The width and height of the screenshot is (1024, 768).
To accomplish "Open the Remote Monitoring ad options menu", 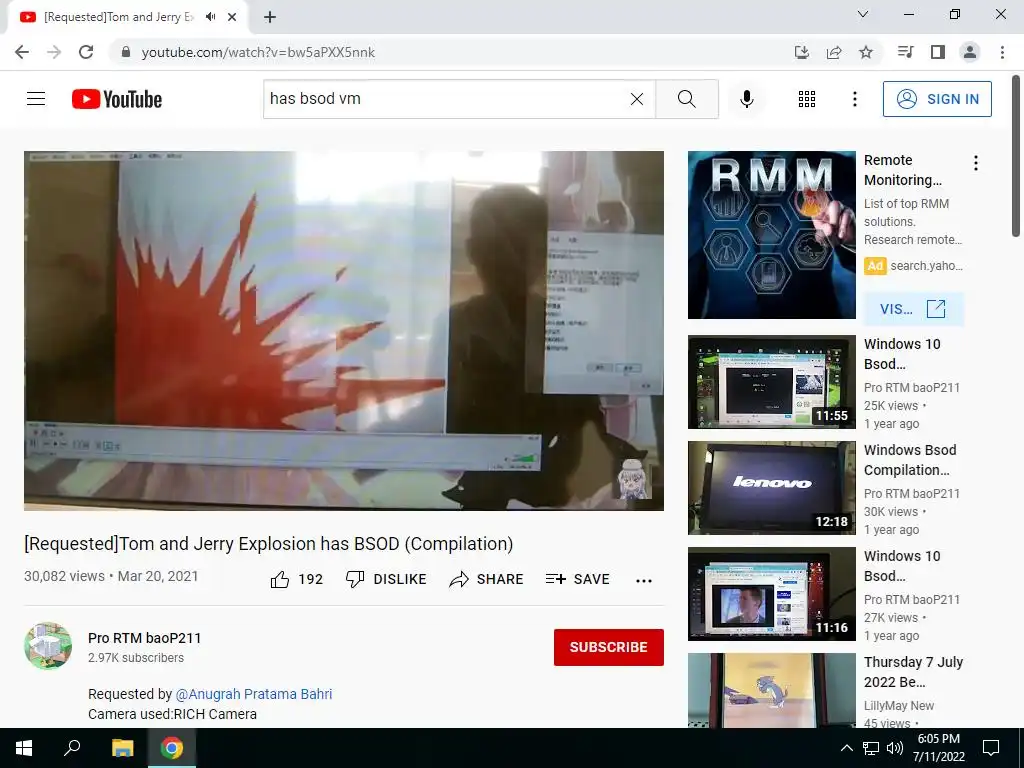I will (x=976, y=163).
